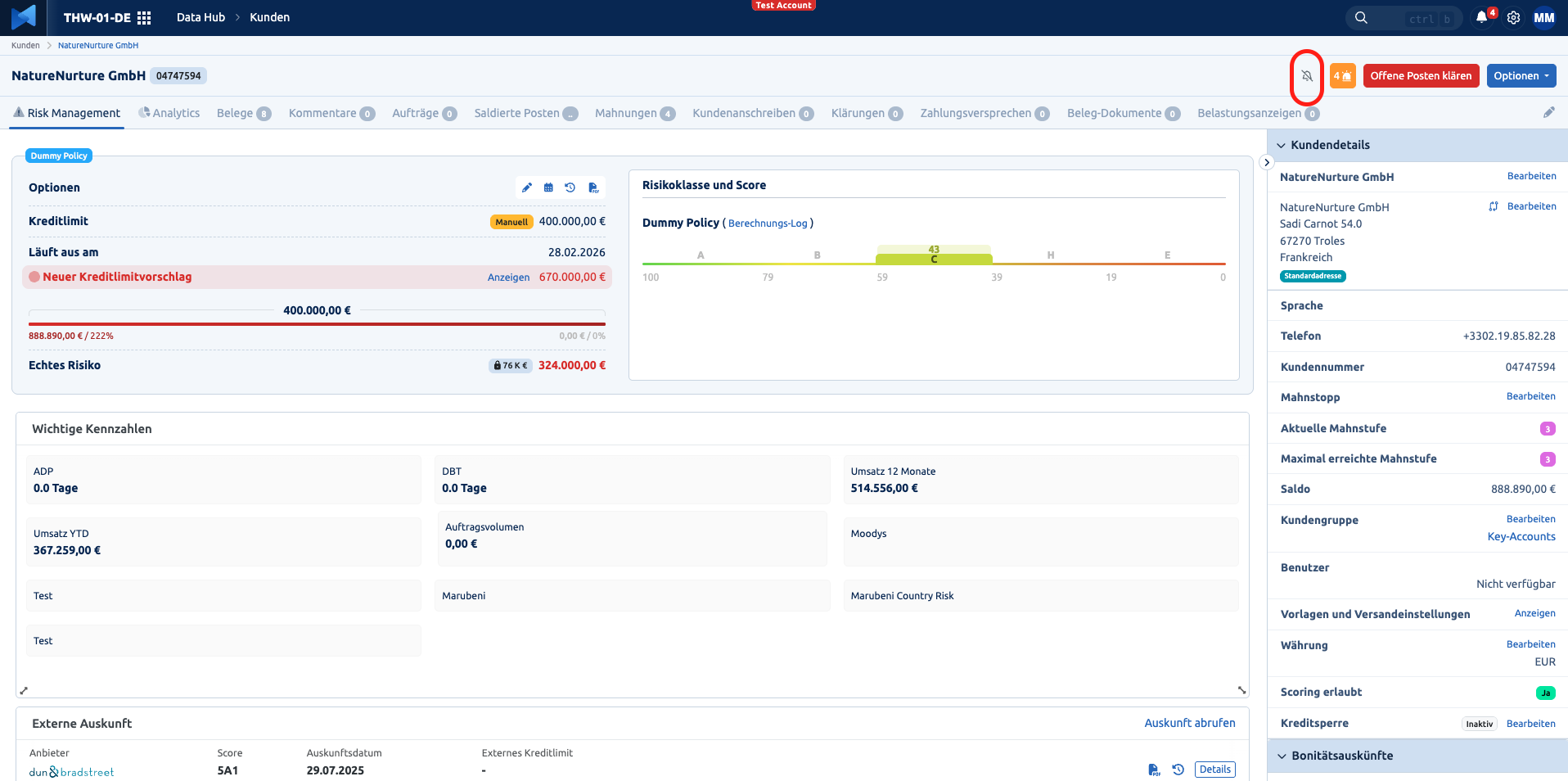
Task: Open the app grid launcher beside THW-01-DE
Action: pos(144,18)
